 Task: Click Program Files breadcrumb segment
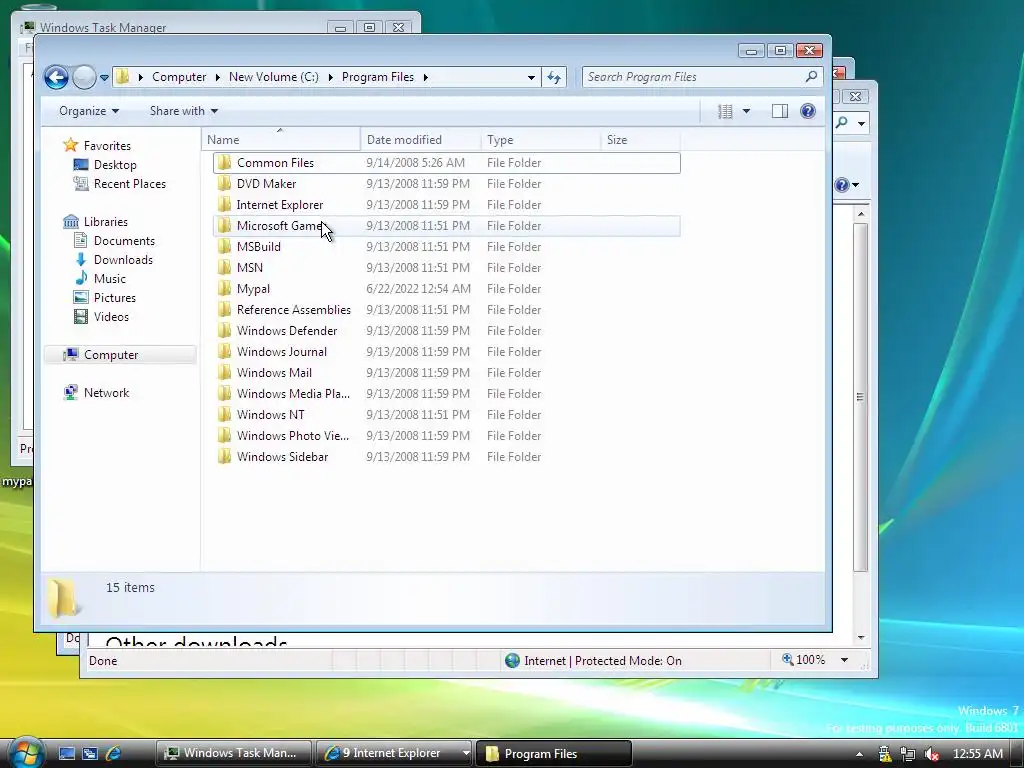coord(377,77)
